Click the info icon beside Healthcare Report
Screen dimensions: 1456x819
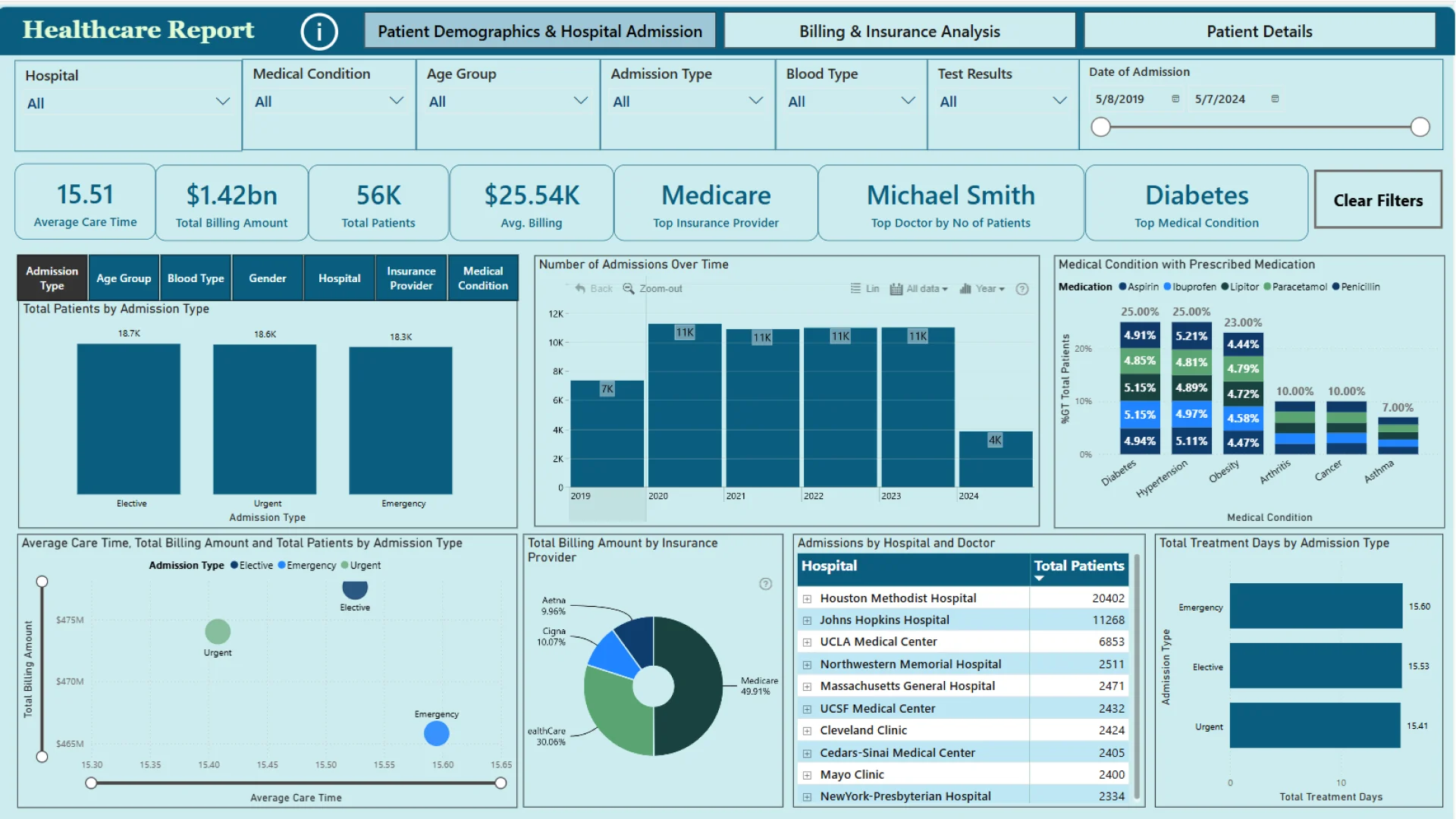(318, 32)
